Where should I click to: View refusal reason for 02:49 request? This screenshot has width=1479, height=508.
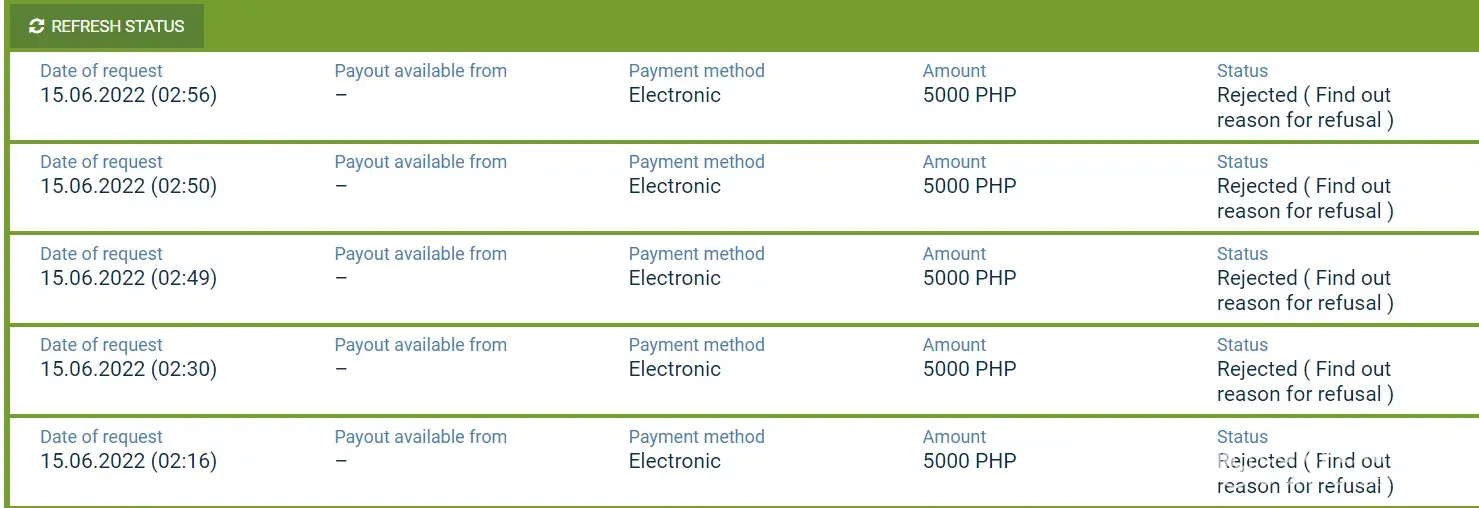pyautogui.click(x=1305, y=291)
